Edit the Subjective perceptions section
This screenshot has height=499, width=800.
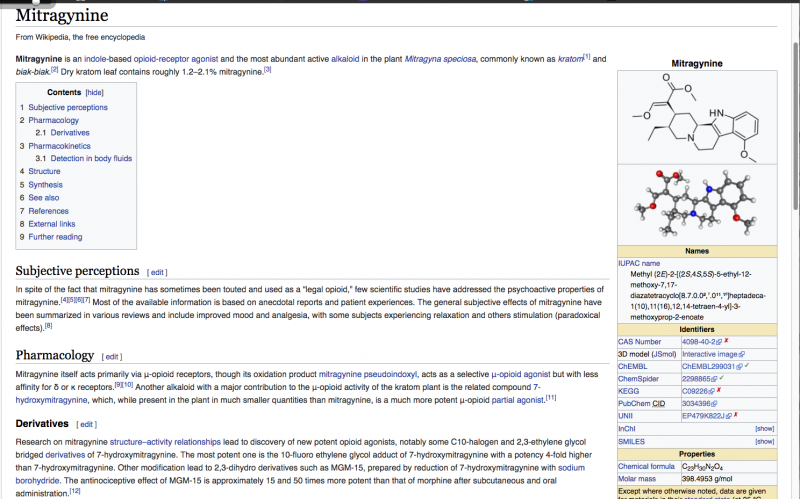coord(157,272)
